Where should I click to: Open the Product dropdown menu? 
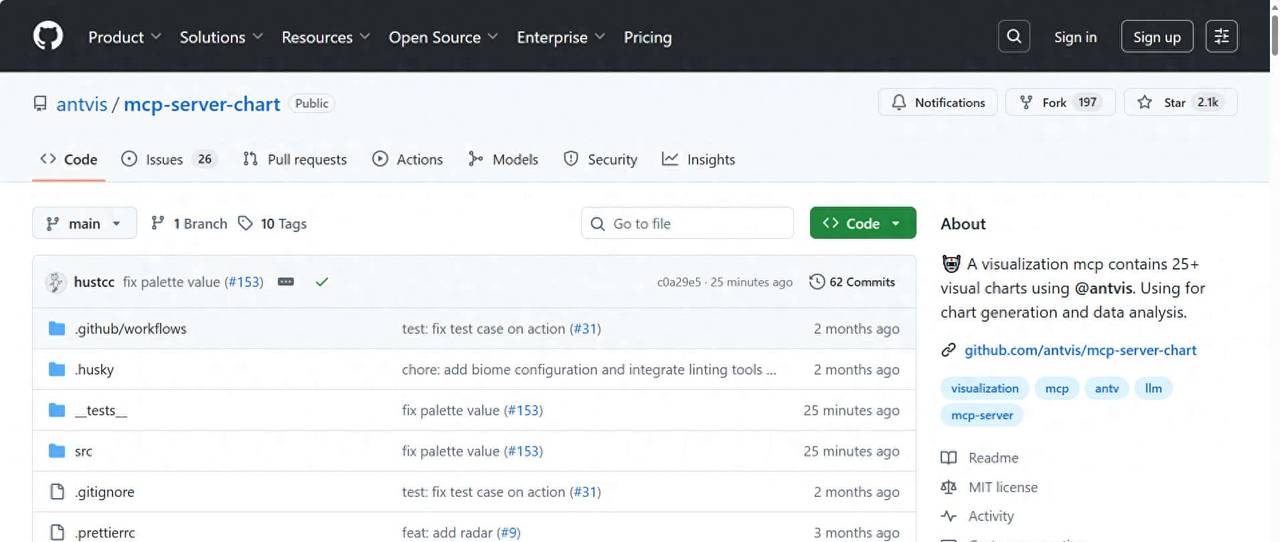124,37
